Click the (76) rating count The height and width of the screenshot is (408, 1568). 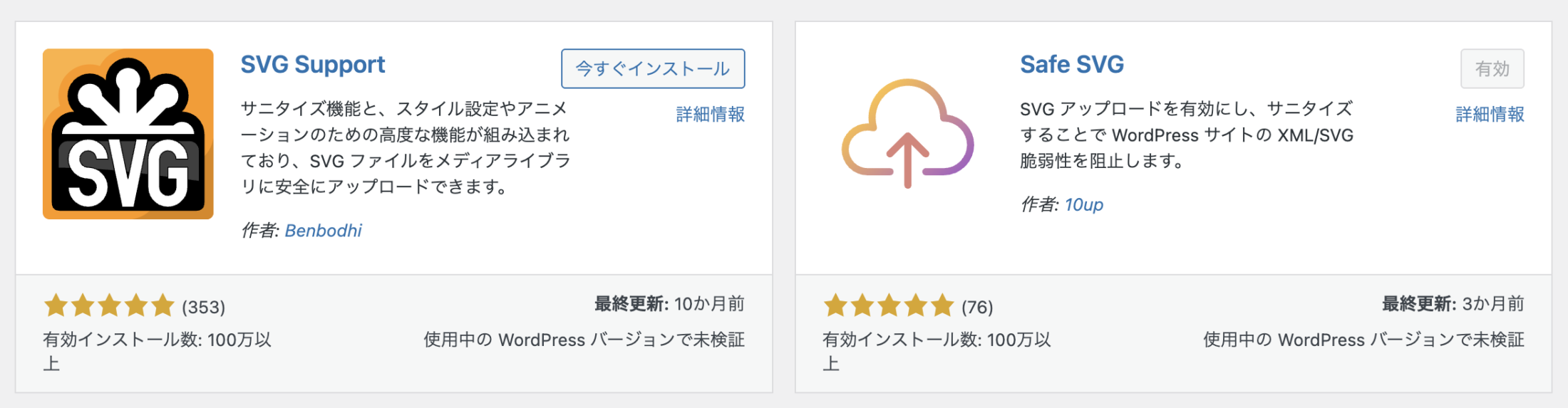tap(977, 308)
